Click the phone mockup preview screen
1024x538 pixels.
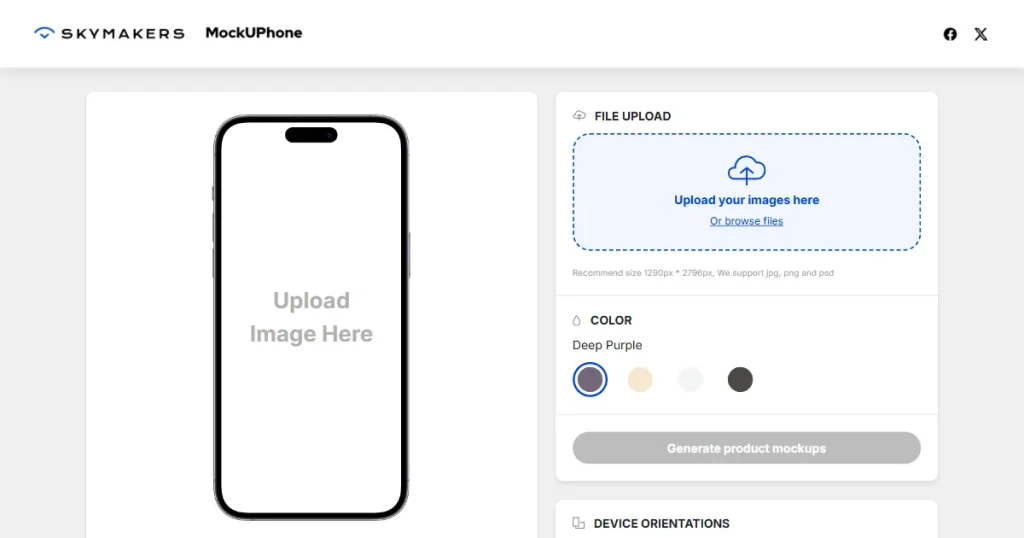coord(311,318)
